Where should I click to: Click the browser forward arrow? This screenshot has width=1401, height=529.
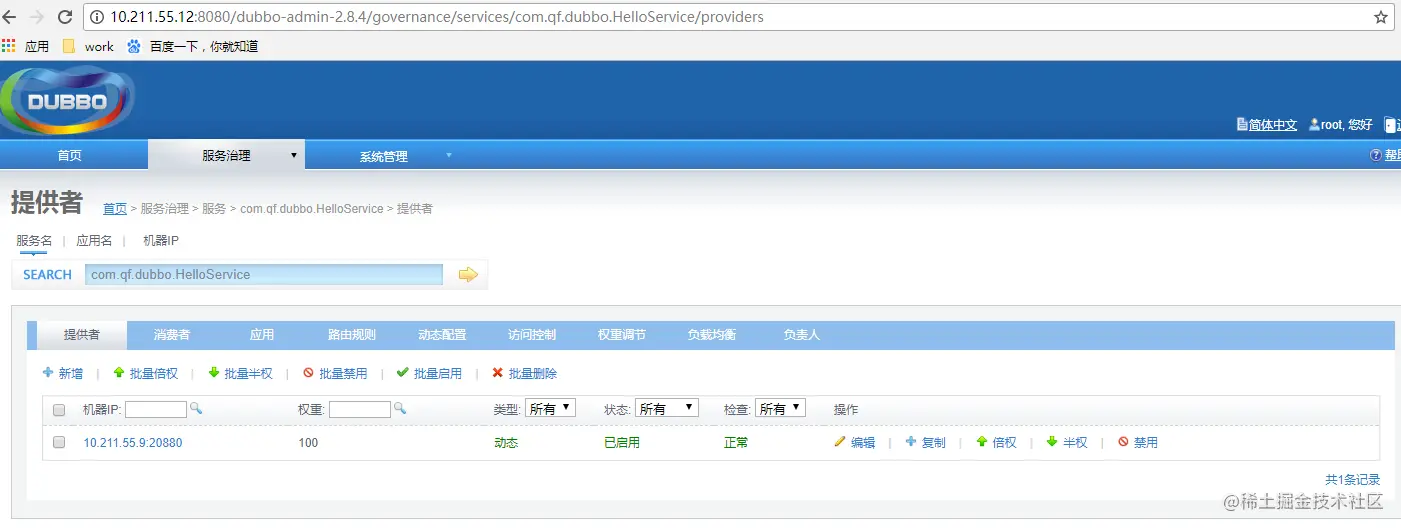(37, 17)
